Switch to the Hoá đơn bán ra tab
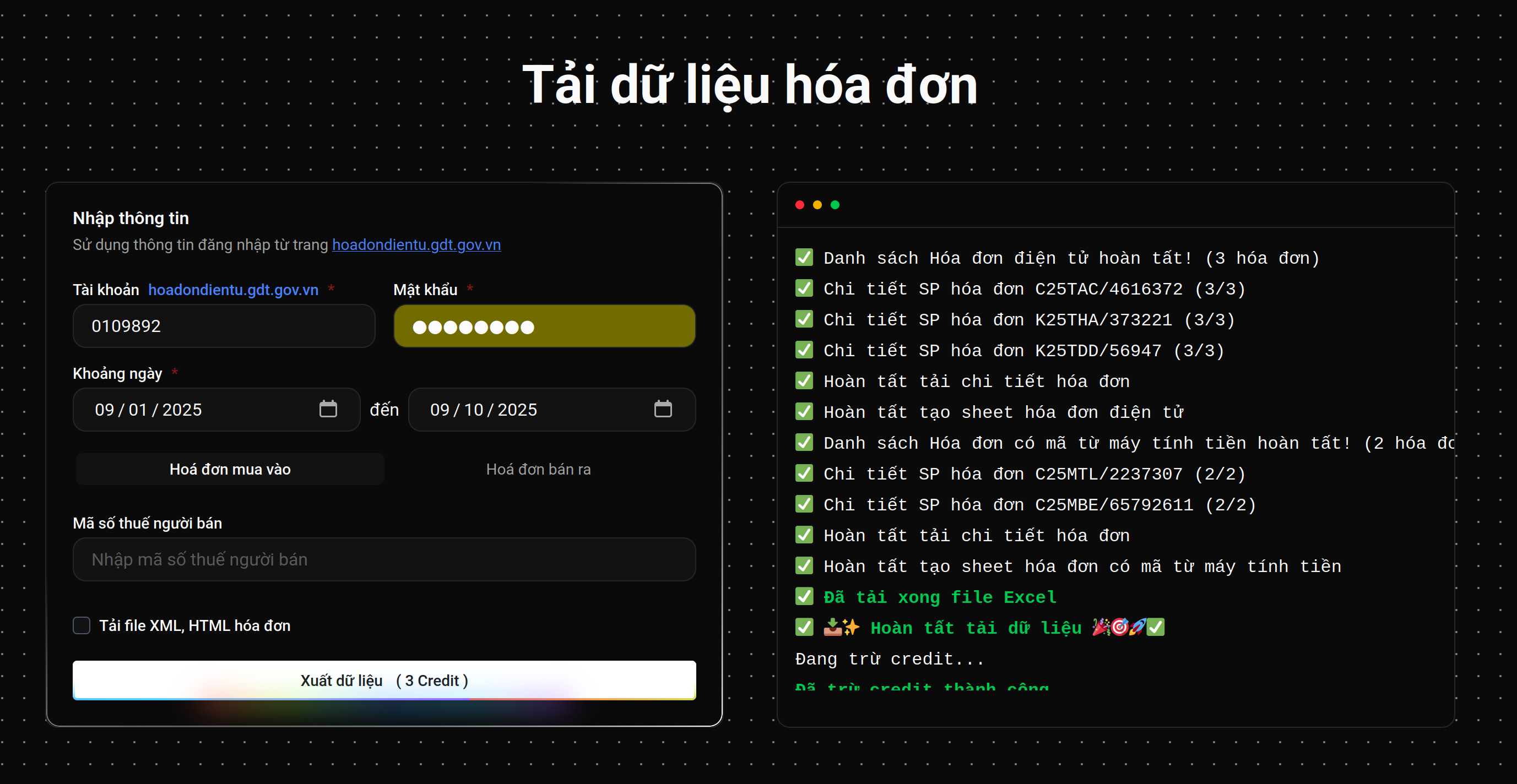This screenshot has width=1517, height=784. (x=538, y=469)
